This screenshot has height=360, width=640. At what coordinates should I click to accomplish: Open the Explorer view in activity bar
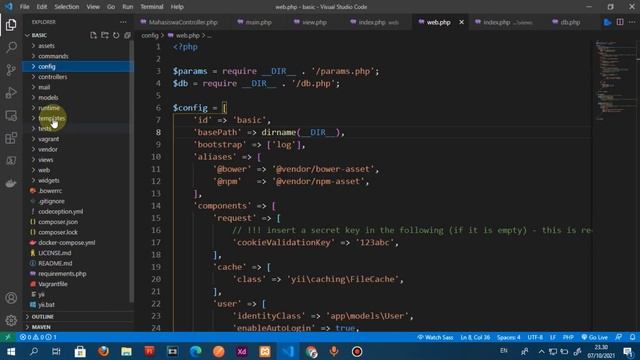[x=11, y=25]
